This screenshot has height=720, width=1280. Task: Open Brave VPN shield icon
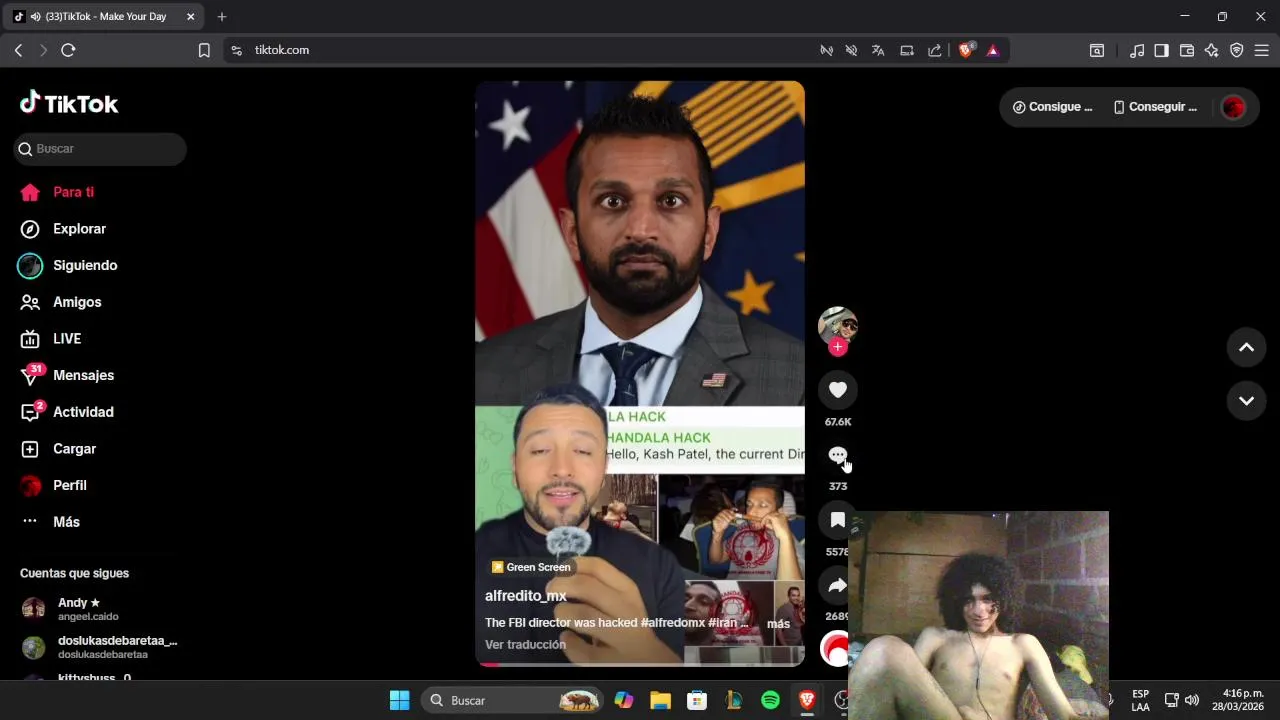(1237, 50)
